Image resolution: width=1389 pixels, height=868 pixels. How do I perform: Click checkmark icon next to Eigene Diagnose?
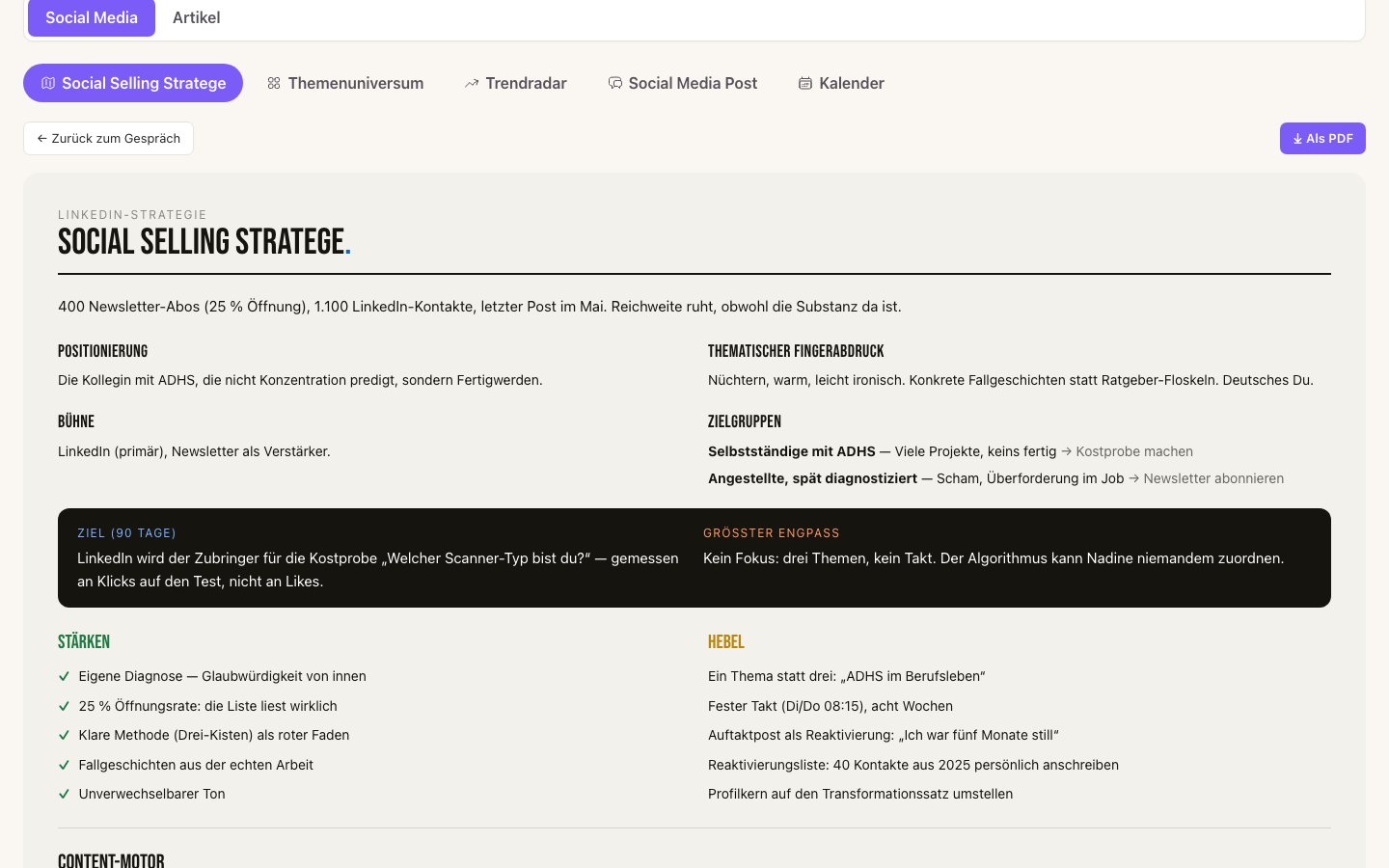(x=65, y=676)
